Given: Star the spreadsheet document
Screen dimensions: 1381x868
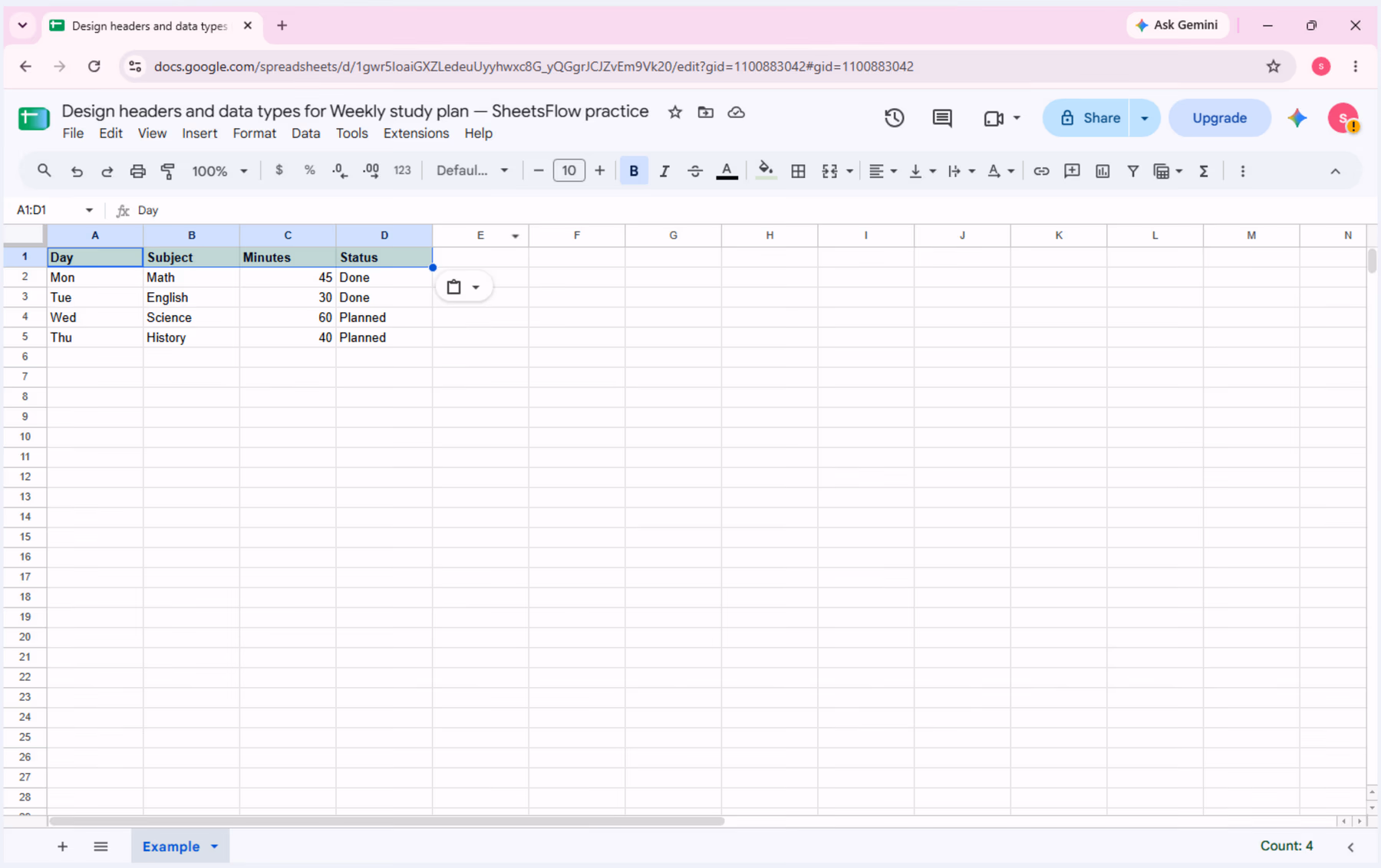Looking at the screenshot, I should [x=675, y=112].
